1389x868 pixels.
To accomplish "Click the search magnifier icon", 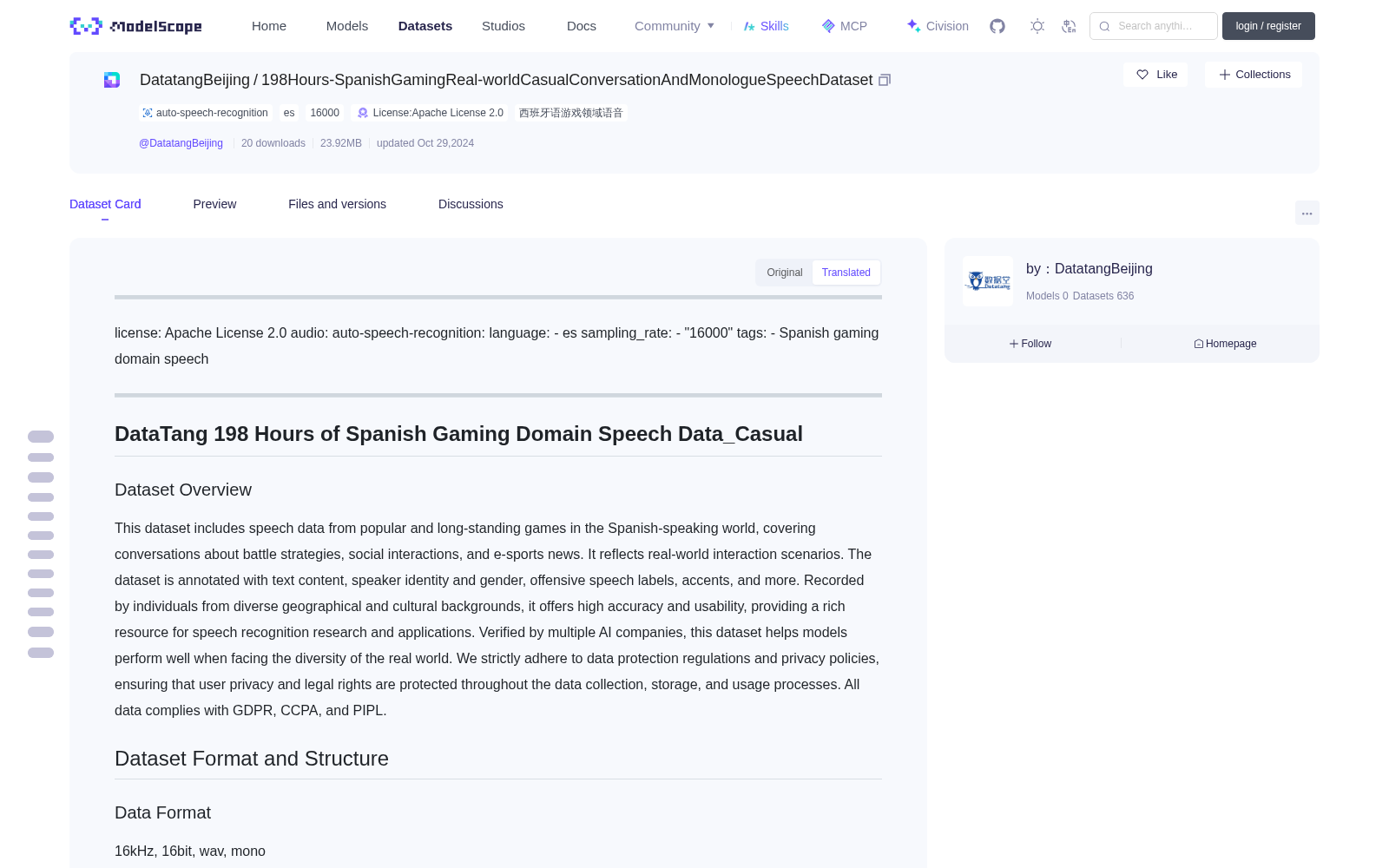I will (1104, 26).
